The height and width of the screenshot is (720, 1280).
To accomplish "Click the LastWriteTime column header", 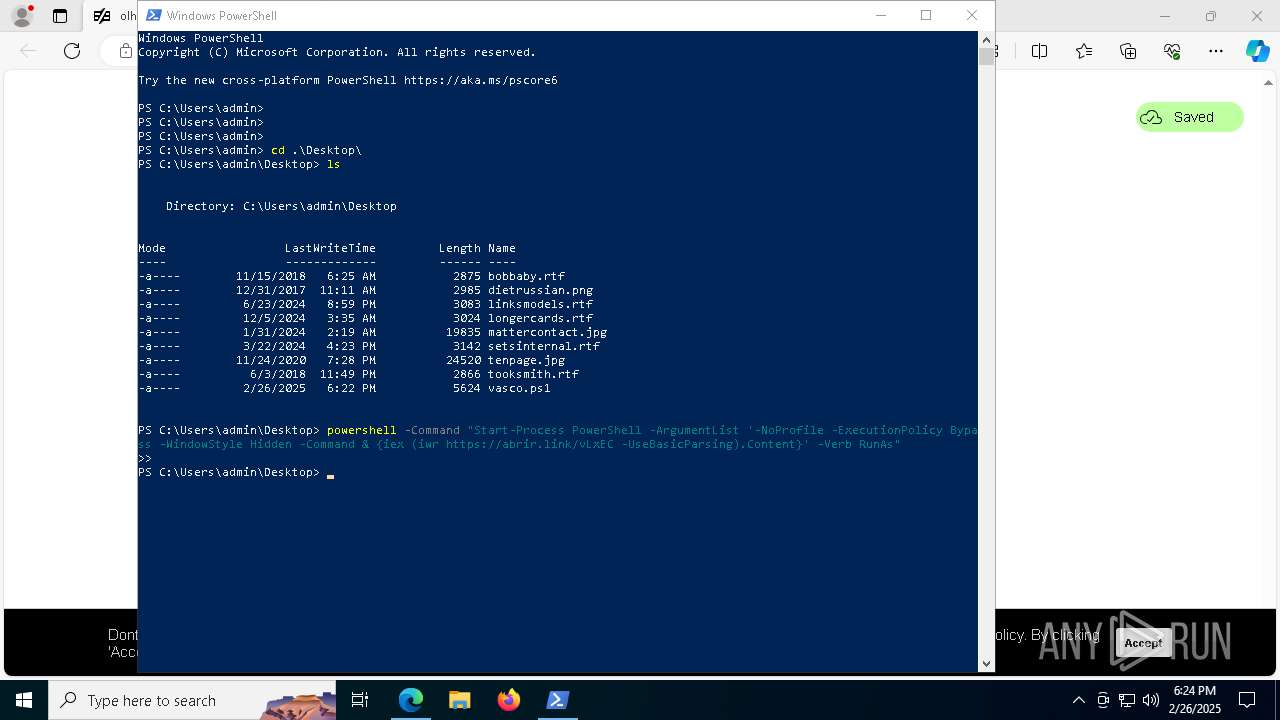I will pyautogui.click(x=330, y=248).
